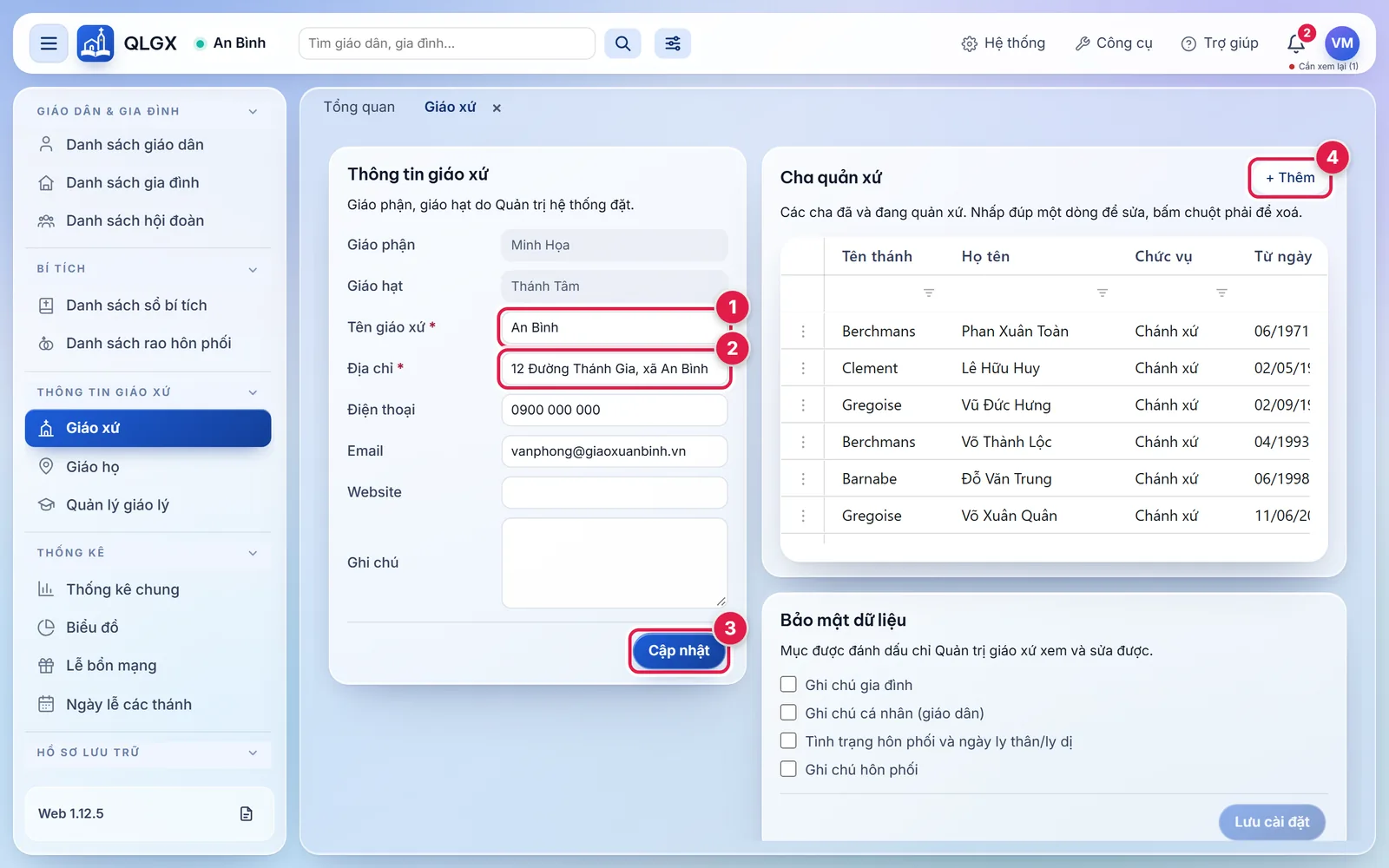Open Danh sách sổ bí tích

148,306
